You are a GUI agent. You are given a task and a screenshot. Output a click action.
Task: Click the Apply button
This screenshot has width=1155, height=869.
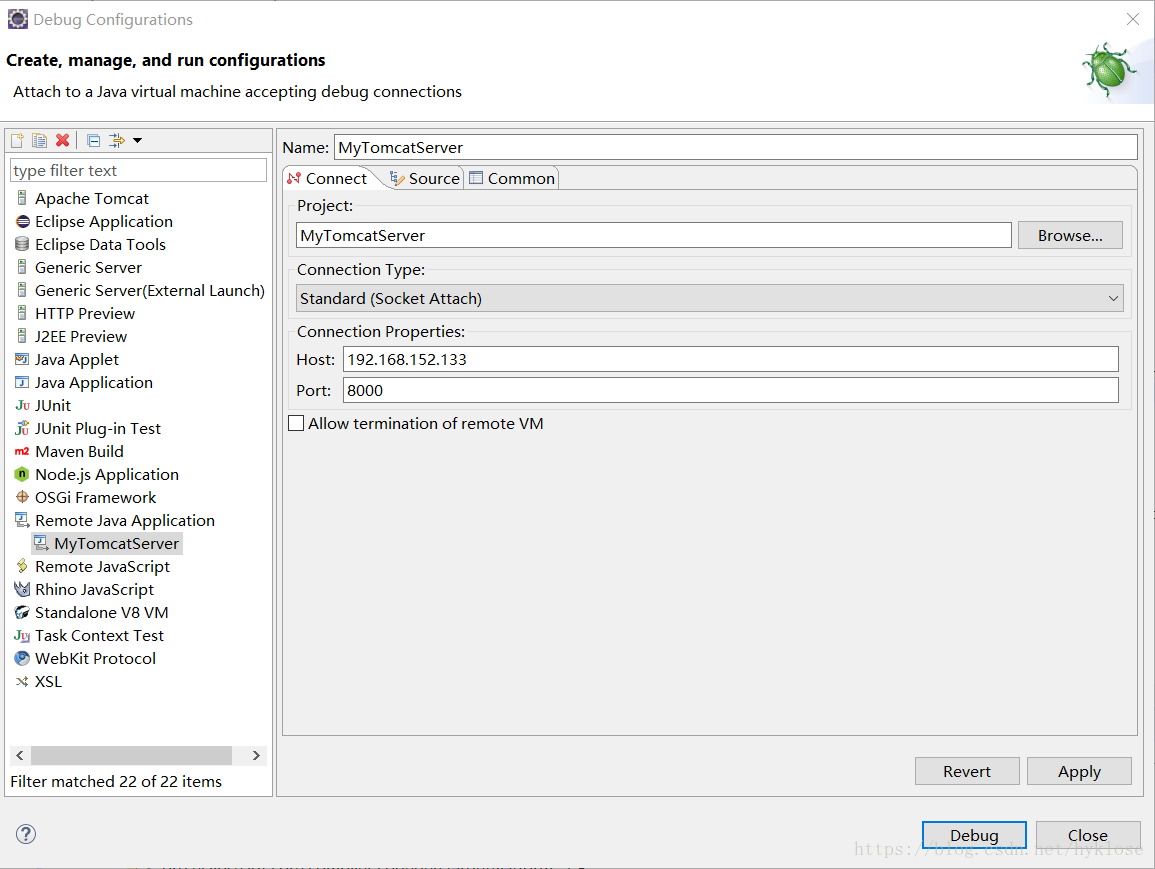click(1079, 771)
